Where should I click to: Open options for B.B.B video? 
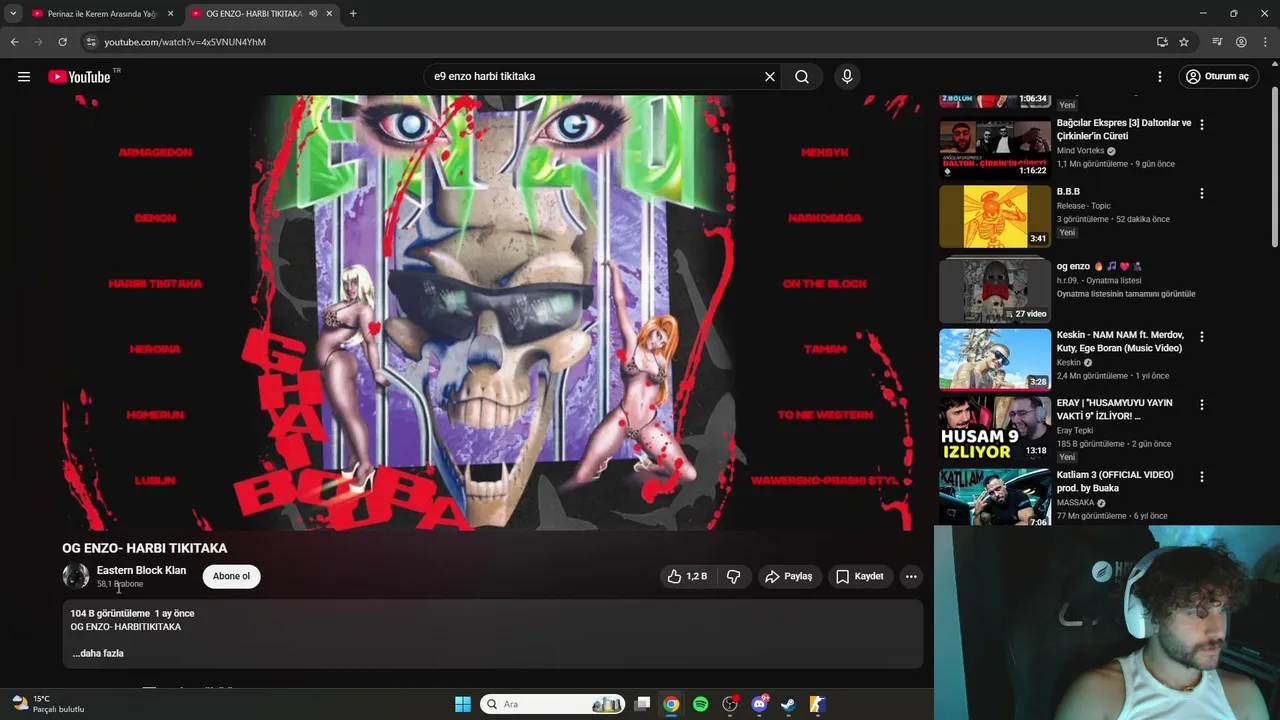click(x=1202, y=193)
